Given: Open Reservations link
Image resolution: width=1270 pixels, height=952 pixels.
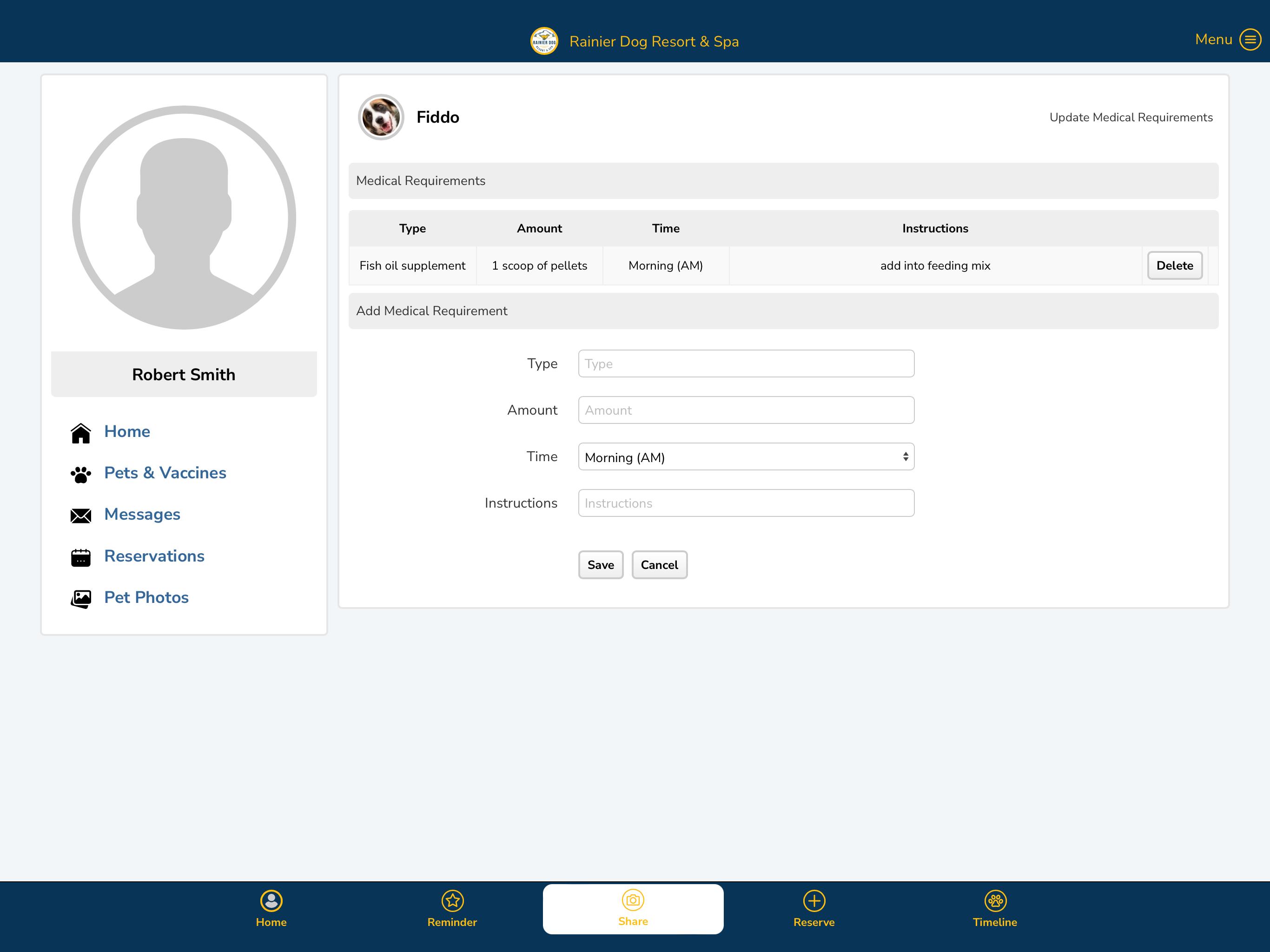Looking at the screenshot, I should [x=154, y=556].
